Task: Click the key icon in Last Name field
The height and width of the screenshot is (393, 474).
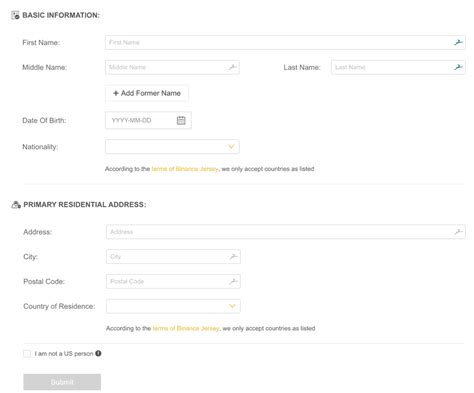Action: click(x=458, y=67)
